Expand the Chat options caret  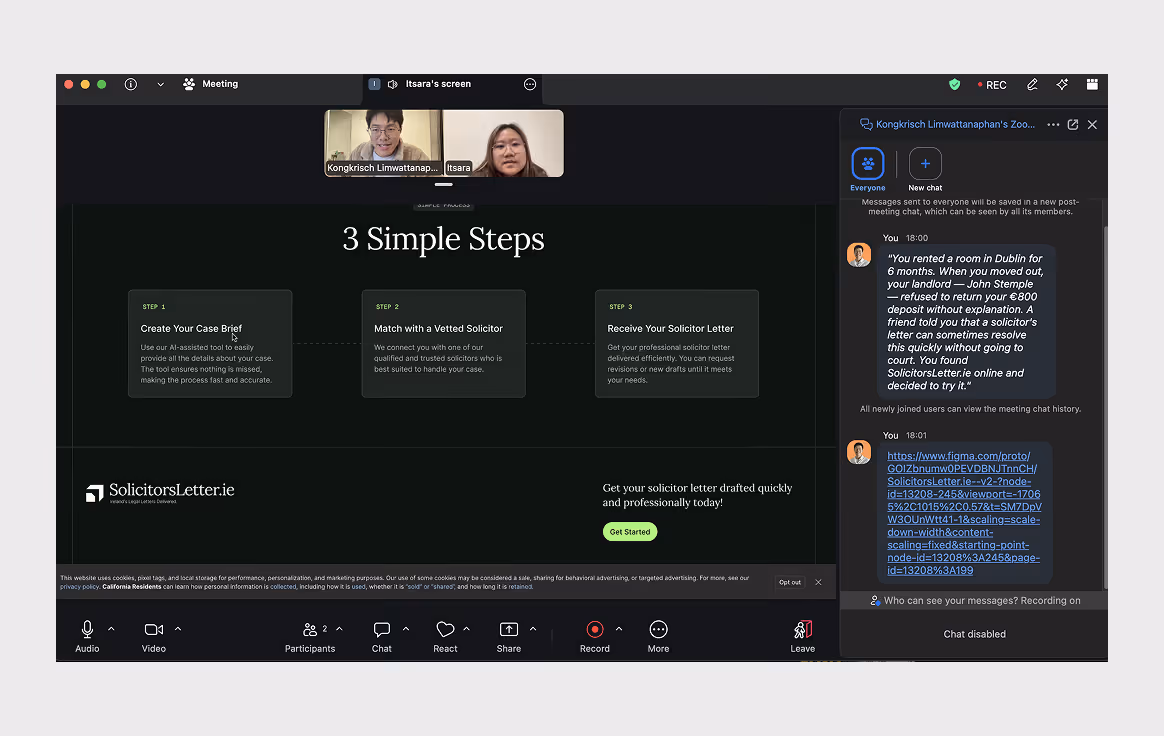(x=406, y=629)
